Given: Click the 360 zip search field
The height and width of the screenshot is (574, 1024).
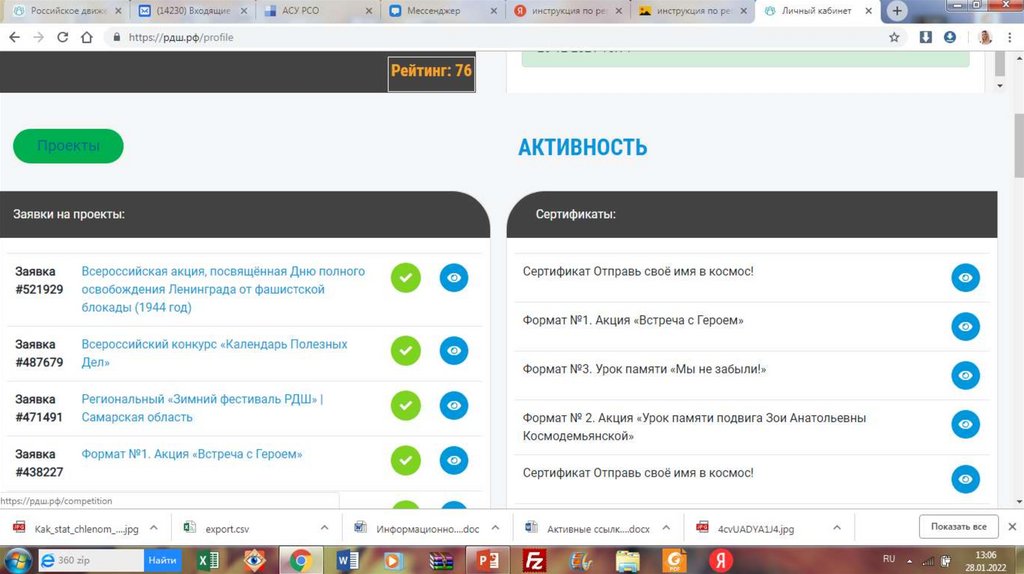Looking at the screenshot, I should [91, 560].
